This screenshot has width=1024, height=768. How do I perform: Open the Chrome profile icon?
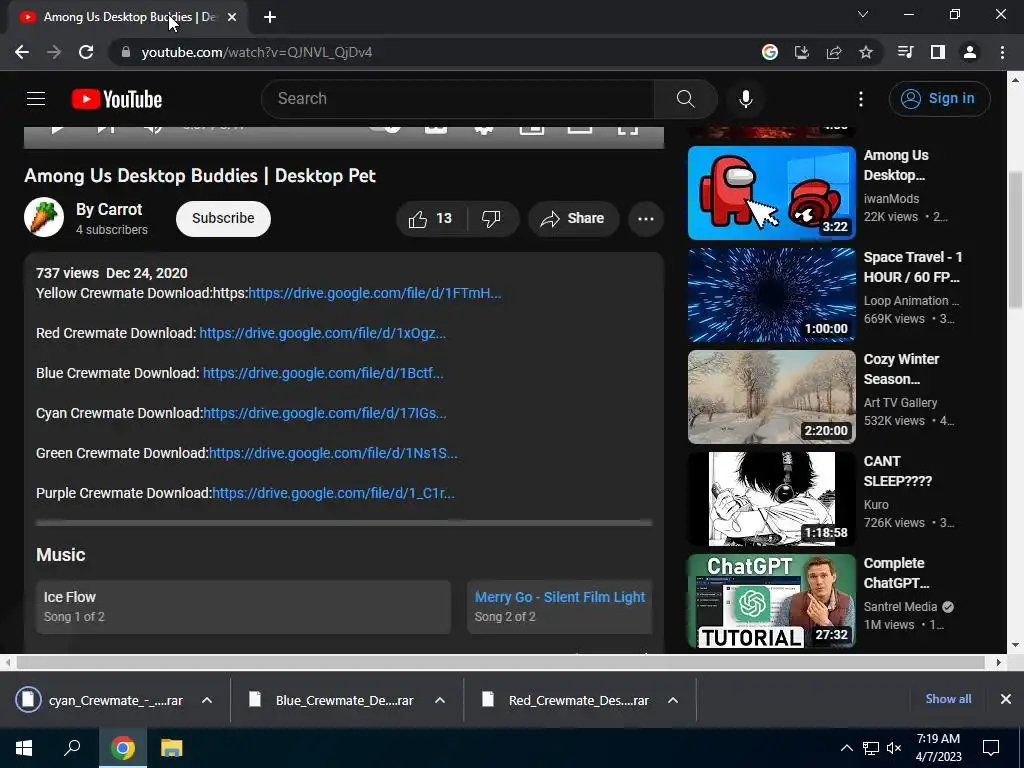click(x=969, y=52)
